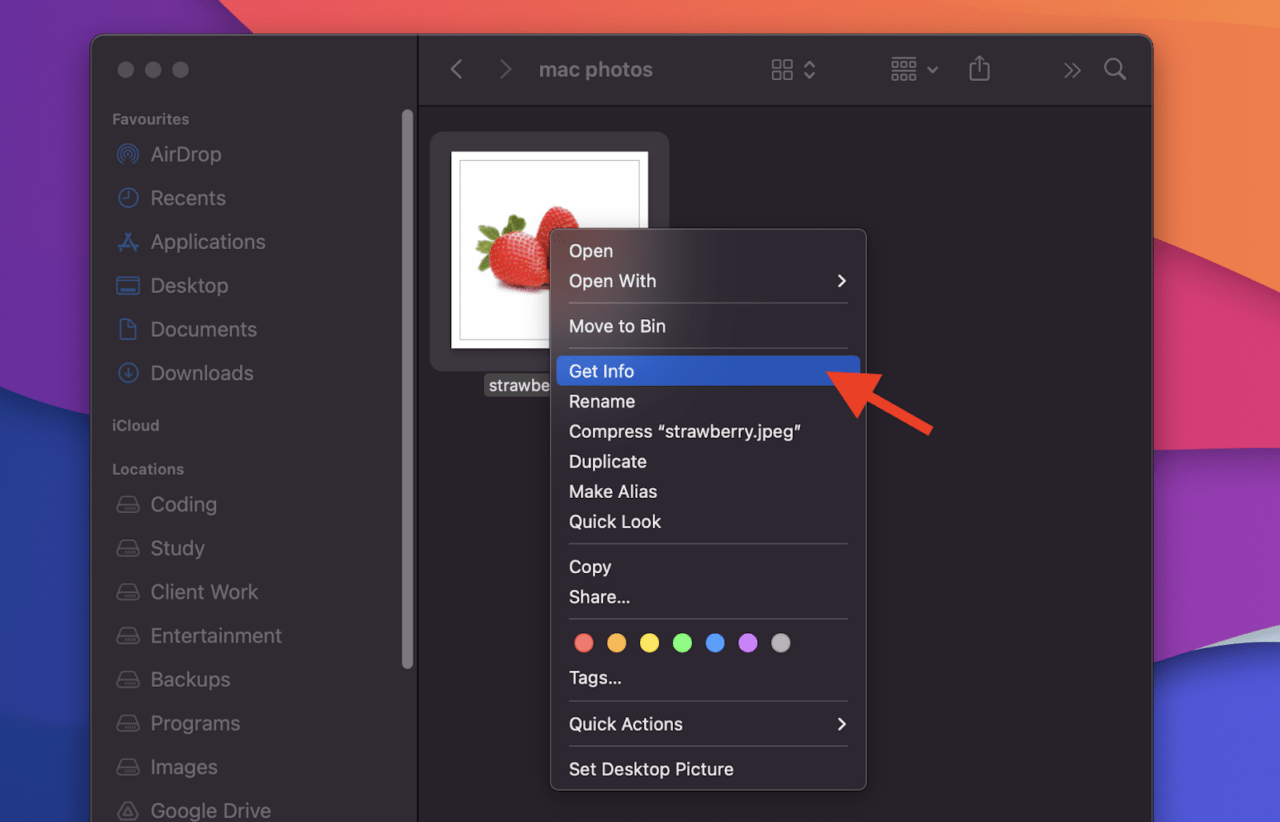1280x822 pixels.
Task: Expand the Quick Actions submenu
Action: tap(707, 724)
